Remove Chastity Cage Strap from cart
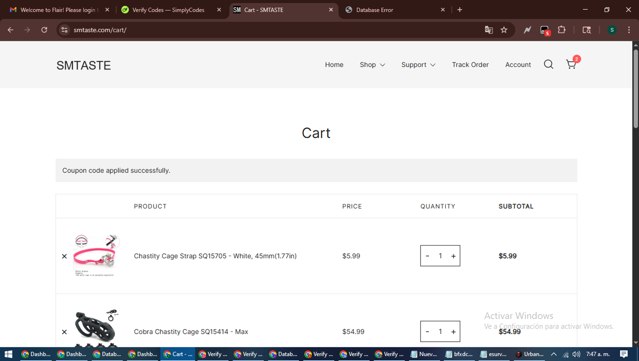The height and width of the screenshot is (361, 639). click(64, 256)
